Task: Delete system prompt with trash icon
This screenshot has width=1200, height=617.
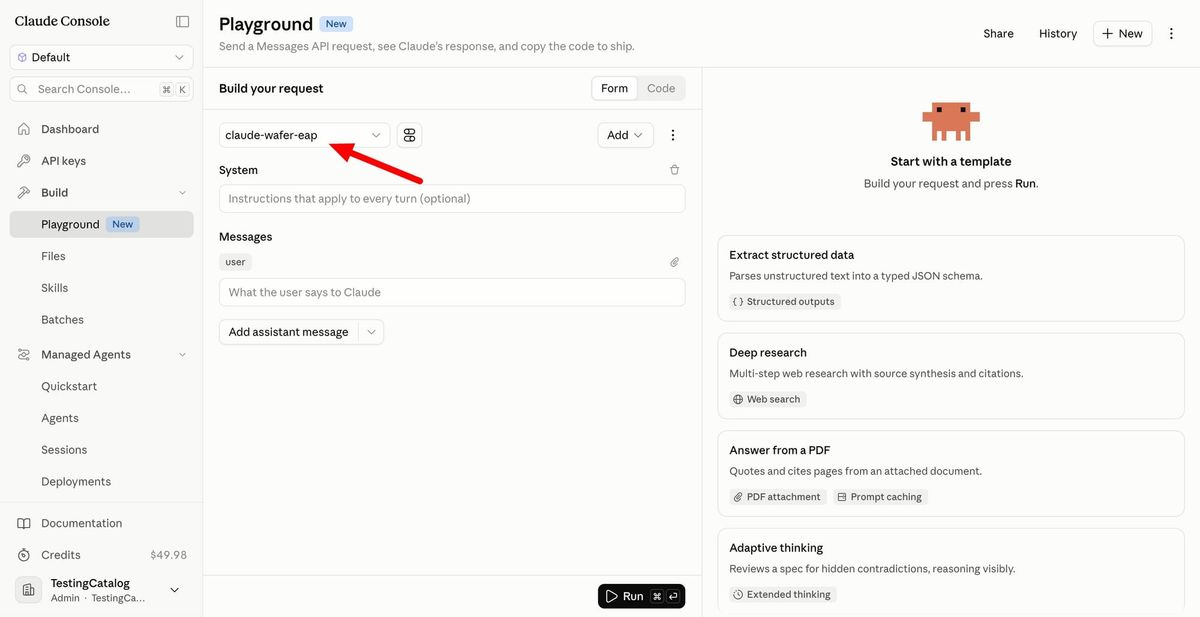Action: click(x=674, y=170)
